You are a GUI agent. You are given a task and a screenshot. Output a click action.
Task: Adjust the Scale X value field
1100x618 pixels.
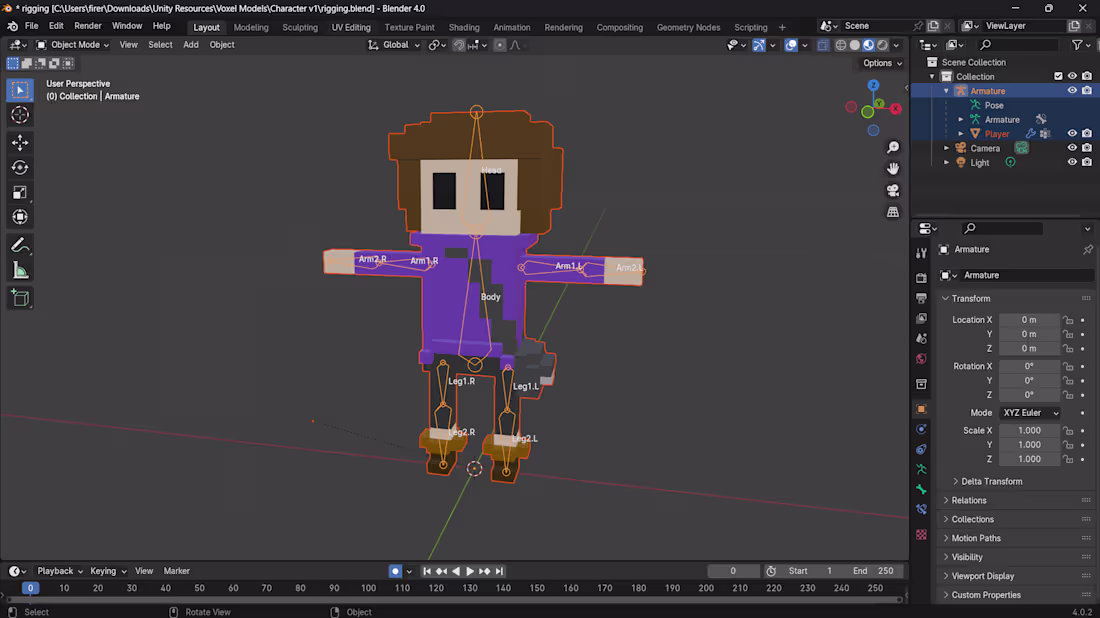(x=1029, y=430)
